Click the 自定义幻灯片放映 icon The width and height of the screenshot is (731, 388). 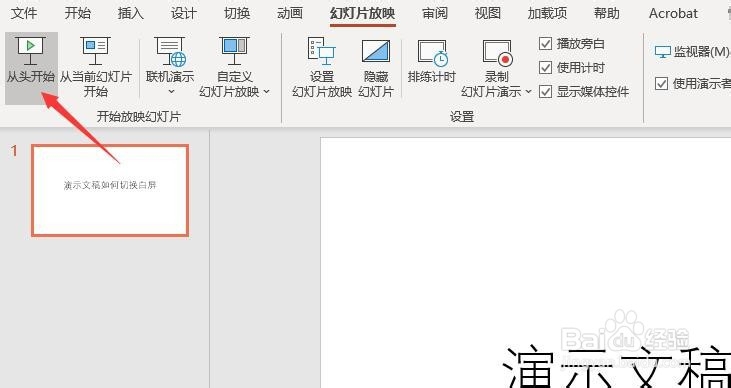234,51
